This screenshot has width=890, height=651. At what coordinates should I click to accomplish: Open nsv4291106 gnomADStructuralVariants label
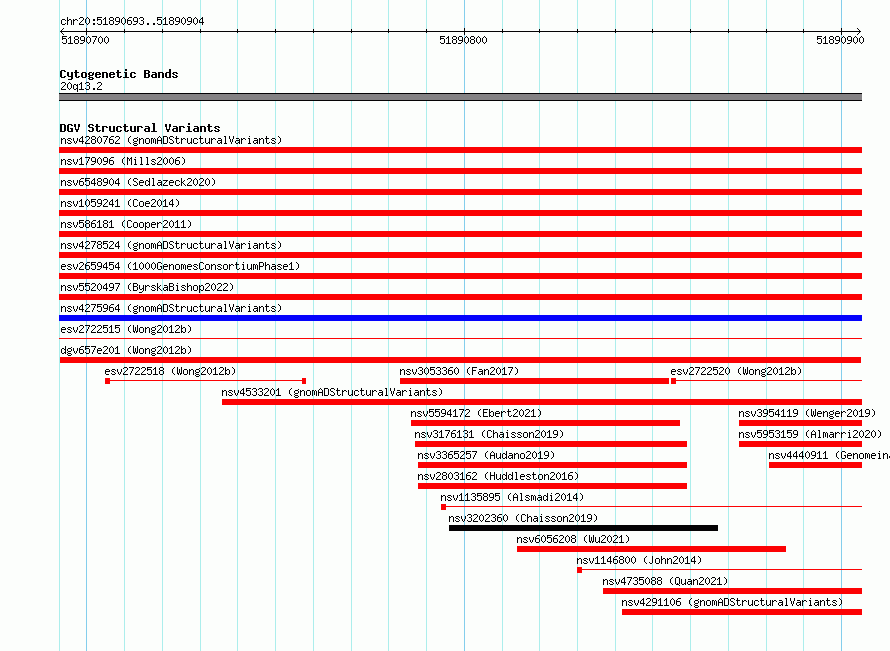pyautogui.click(x=732, y=602)
